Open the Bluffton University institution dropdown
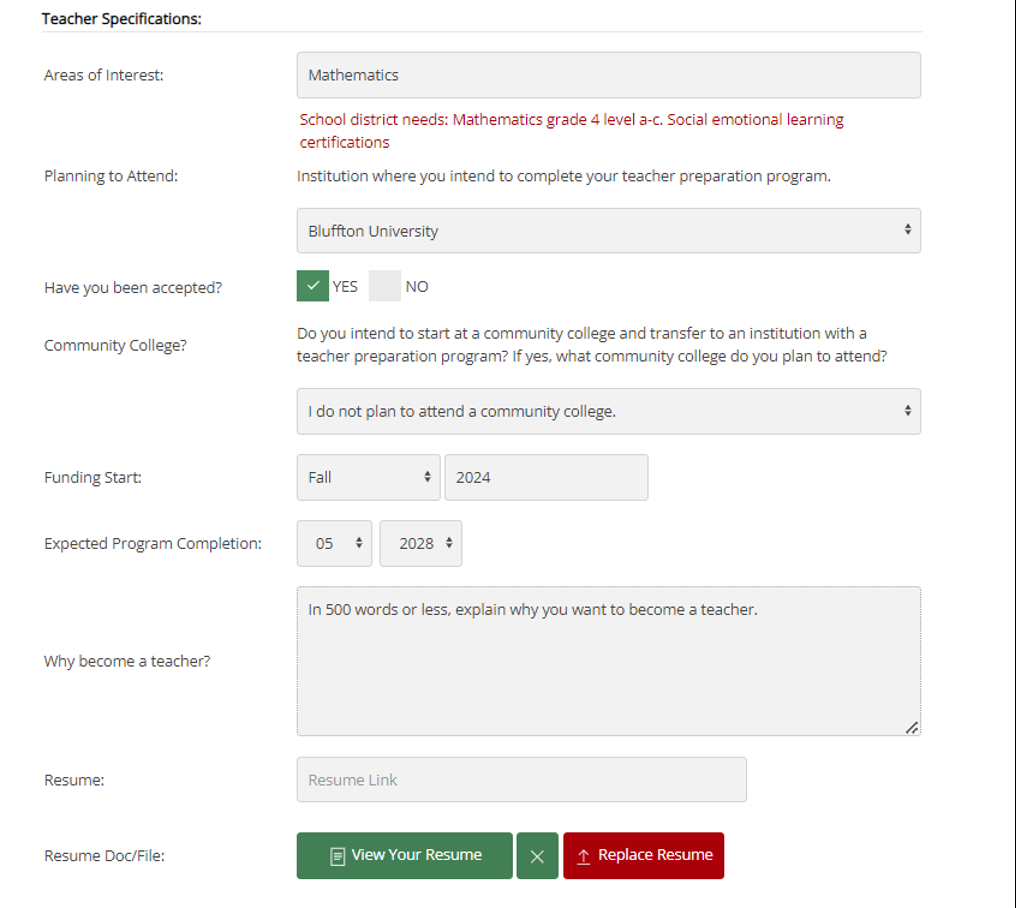The image size is (1016, 908). 608,231
